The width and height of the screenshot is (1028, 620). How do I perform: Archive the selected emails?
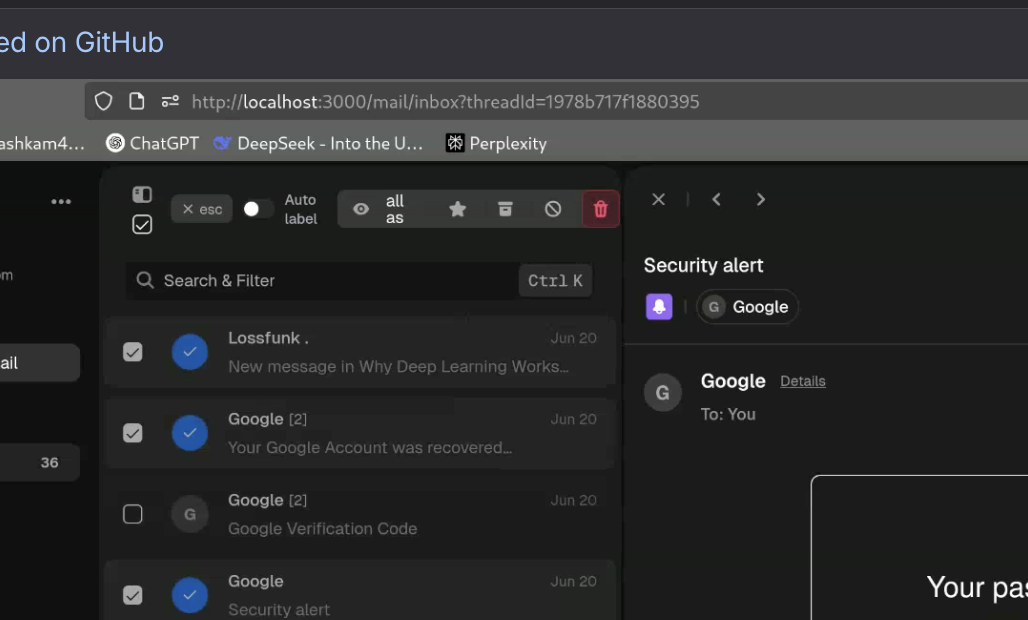point(505,209)
